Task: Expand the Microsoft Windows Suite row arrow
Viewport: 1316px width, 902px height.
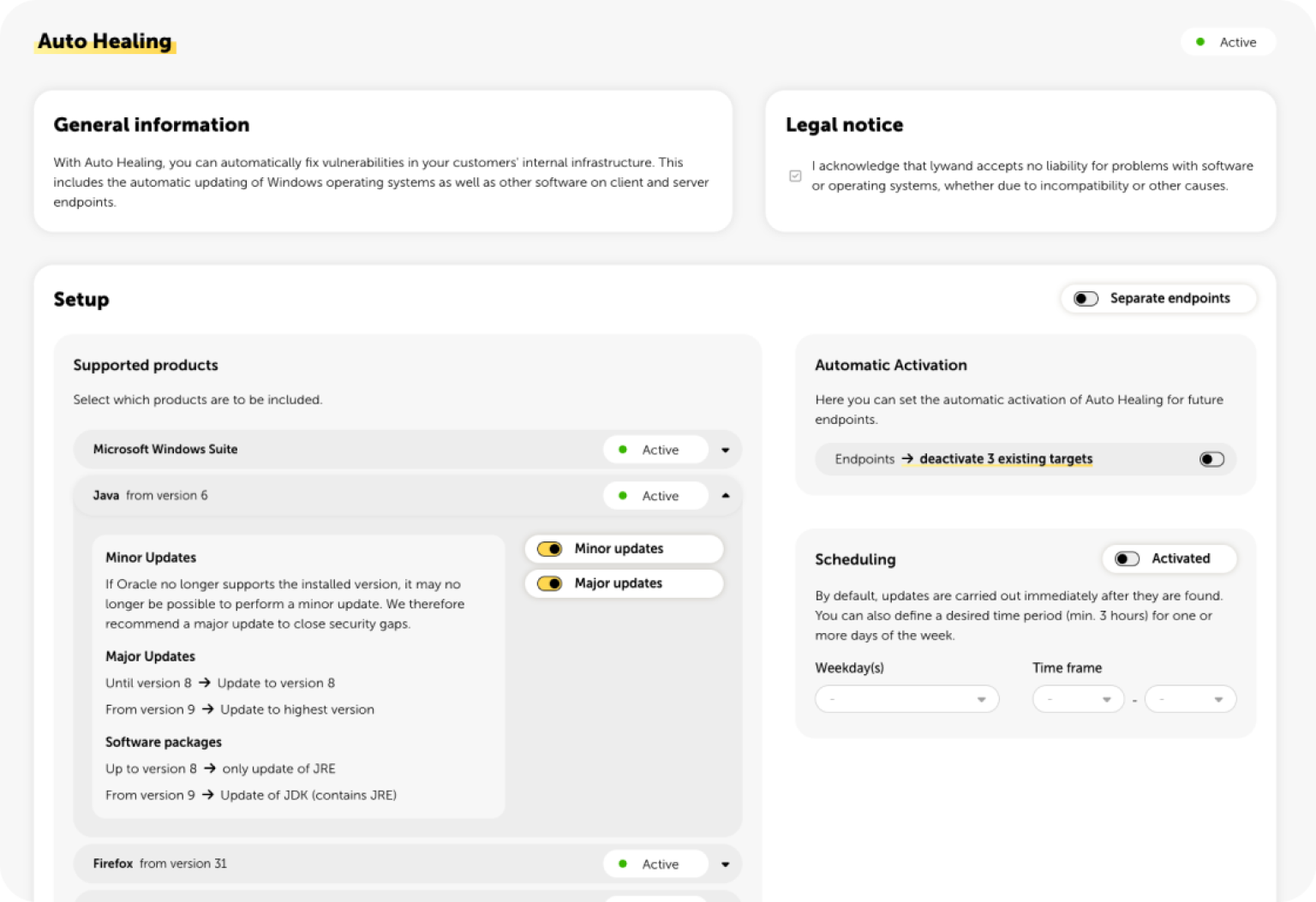Action: point(725,451)
